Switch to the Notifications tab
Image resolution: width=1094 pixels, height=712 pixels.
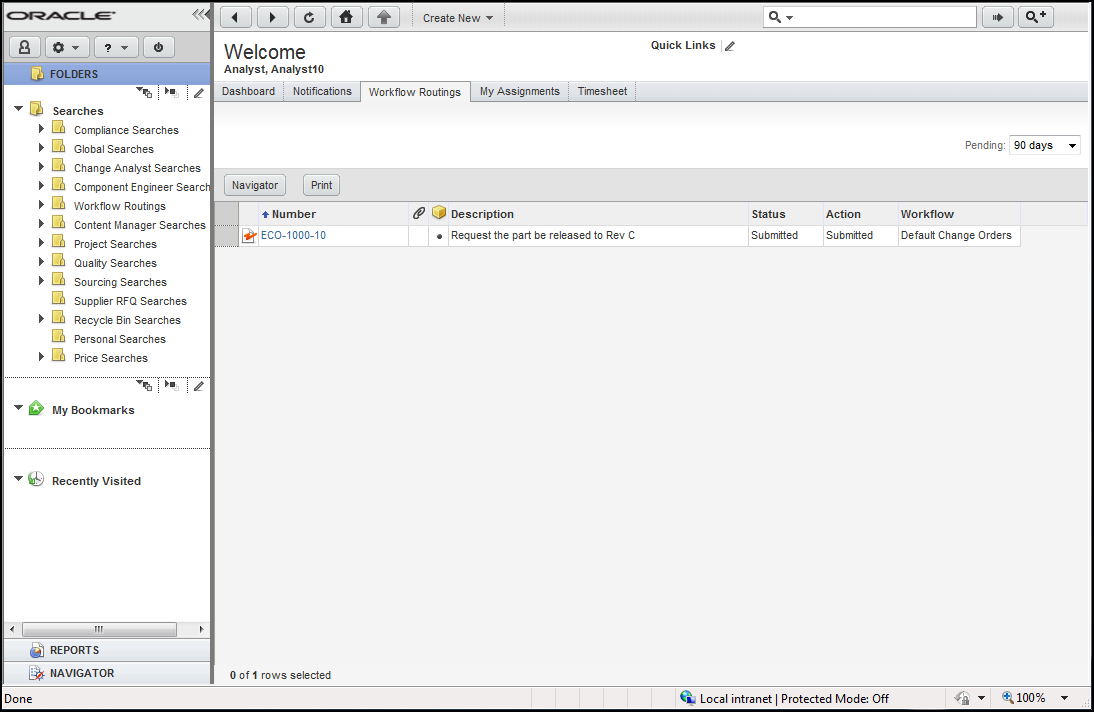(x=322, y=91)
